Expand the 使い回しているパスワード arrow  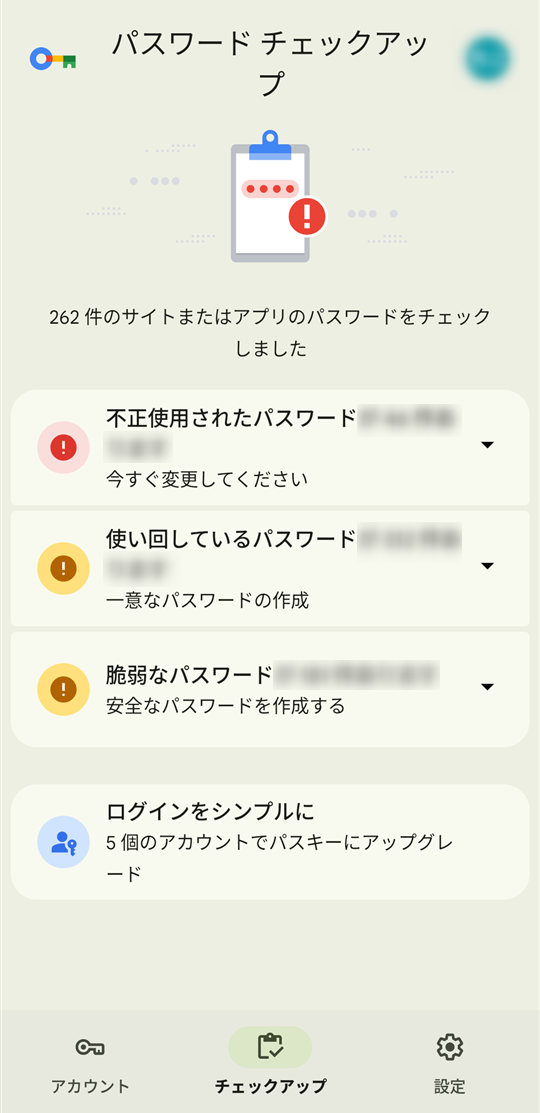487,566
